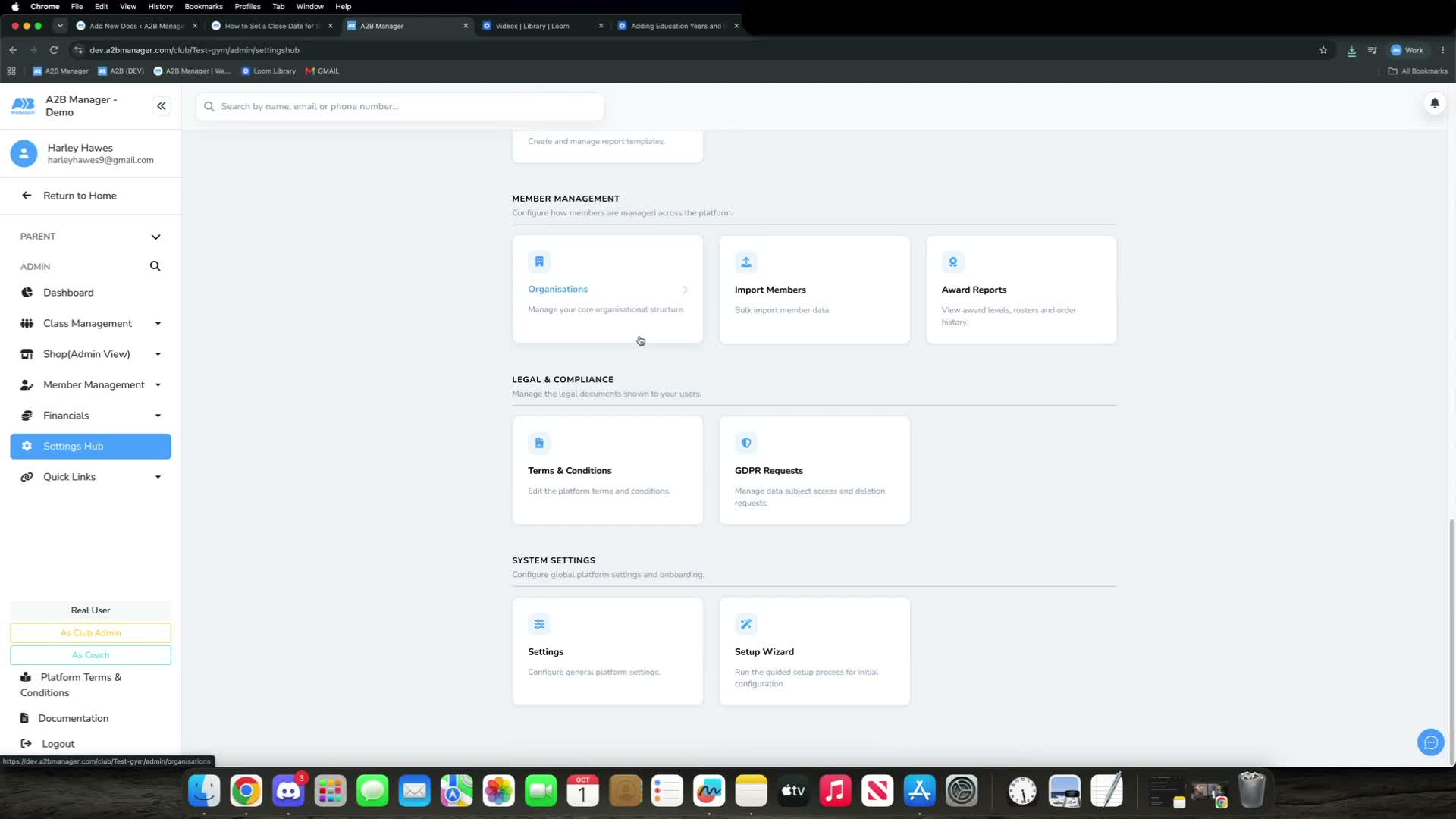
Task: Expand Financials submenu
Action: [158, 416]
